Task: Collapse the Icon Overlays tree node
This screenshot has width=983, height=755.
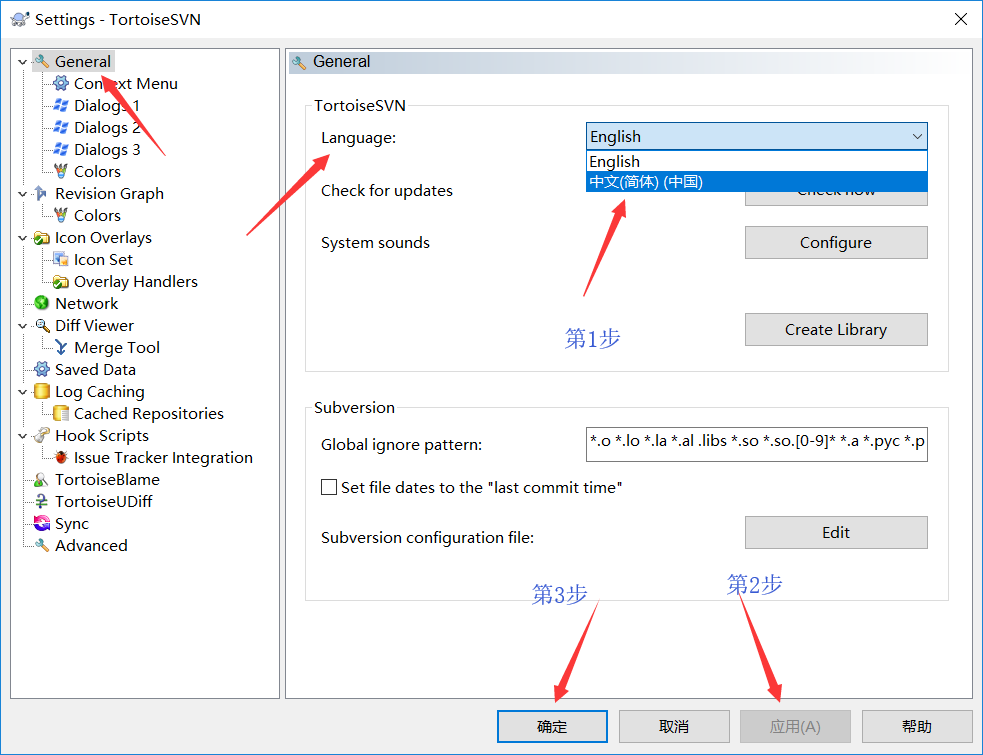Action: tap(23, 238)
